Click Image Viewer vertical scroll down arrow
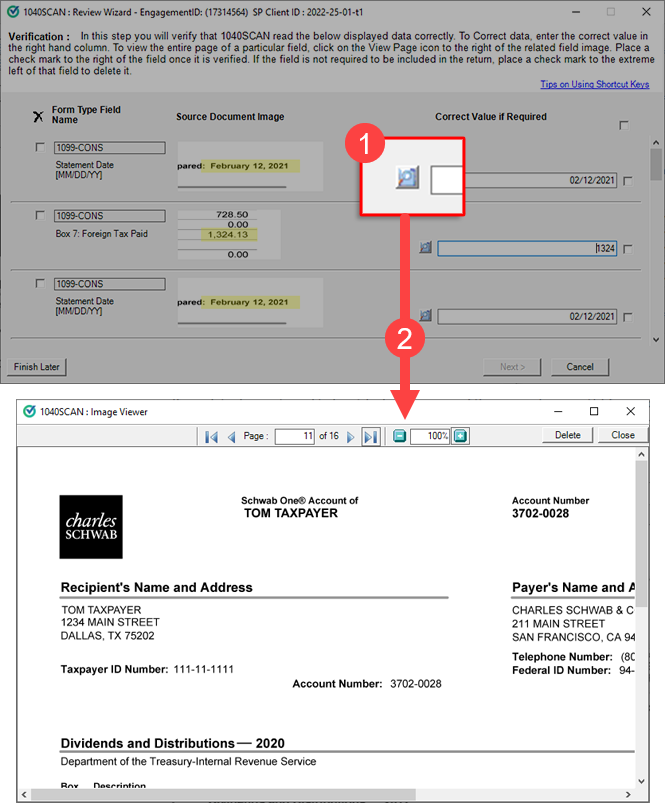 (x=641, y=781)
